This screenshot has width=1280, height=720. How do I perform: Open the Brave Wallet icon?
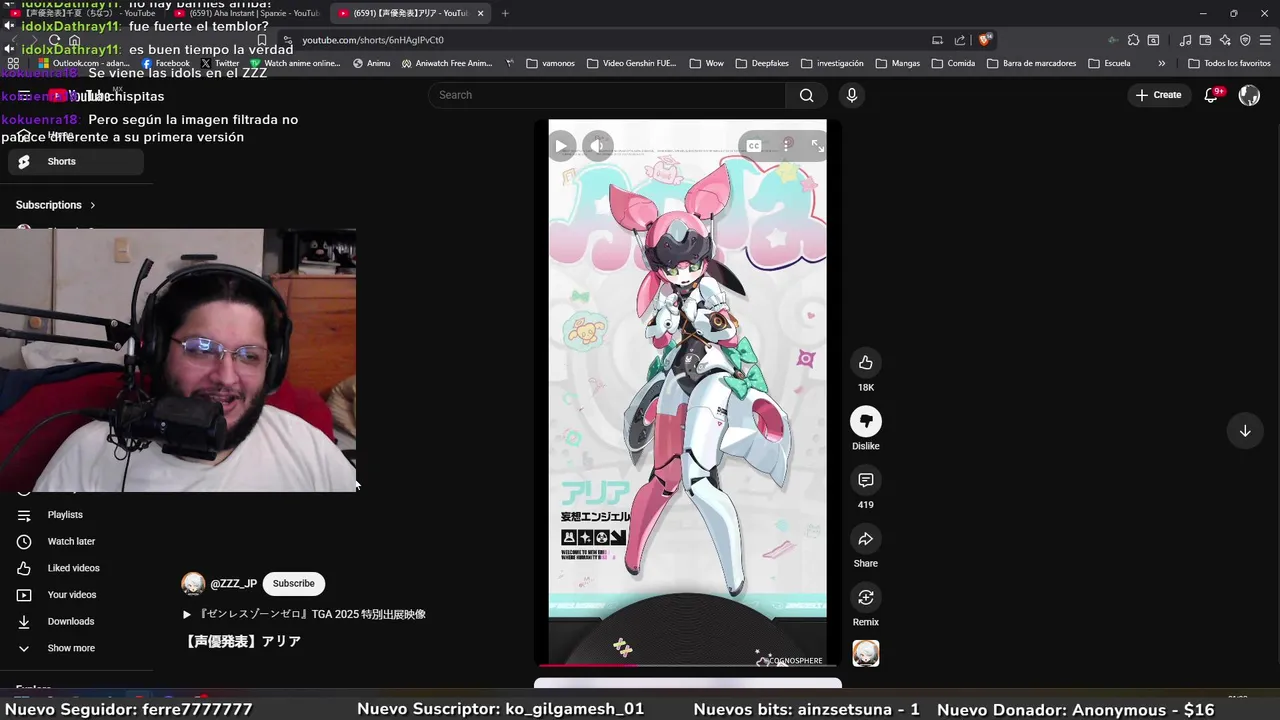[1205, 40]
